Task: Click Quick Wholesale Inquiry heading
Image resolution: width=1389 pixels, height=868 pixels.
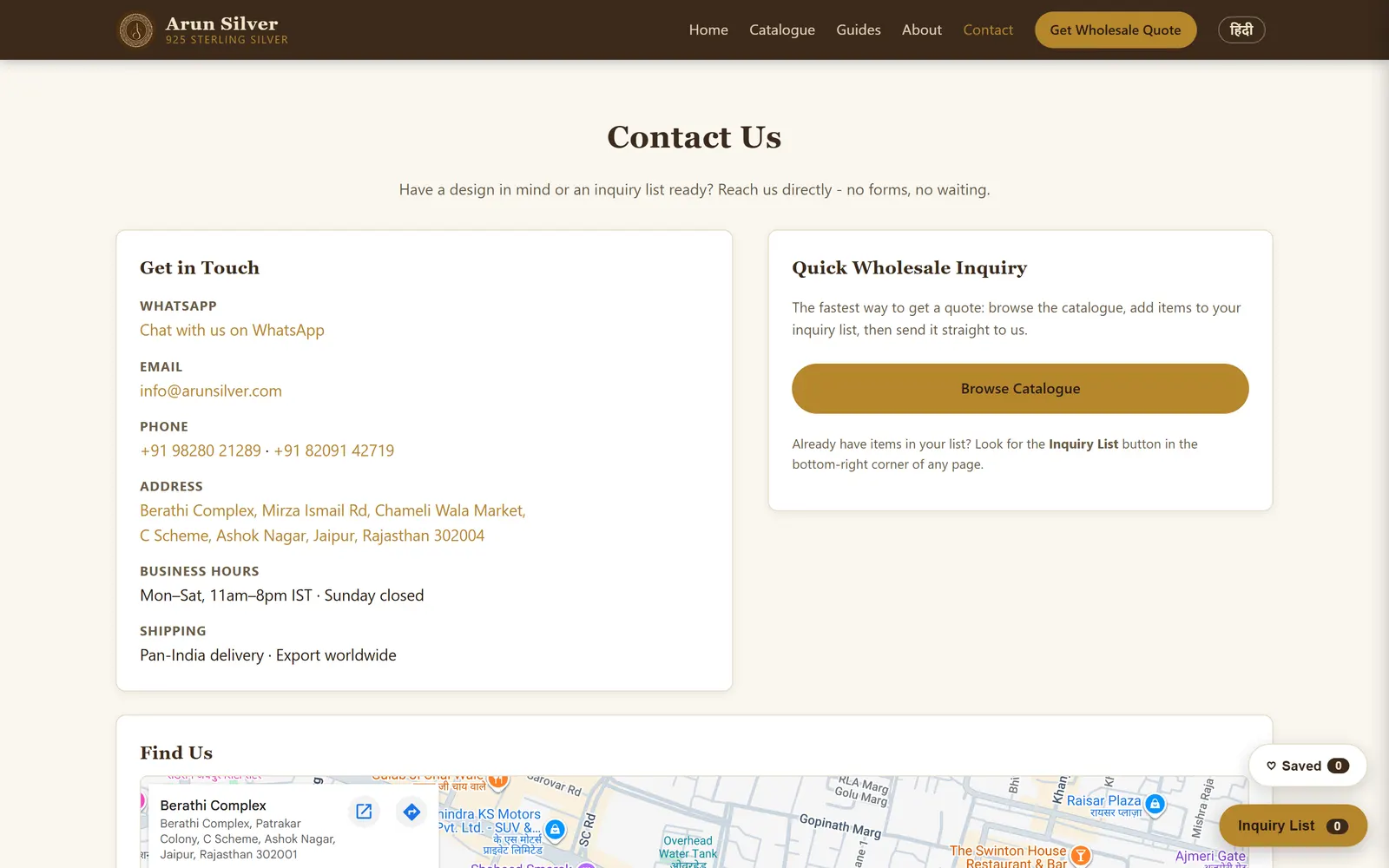Action: (x=909, y=267)
